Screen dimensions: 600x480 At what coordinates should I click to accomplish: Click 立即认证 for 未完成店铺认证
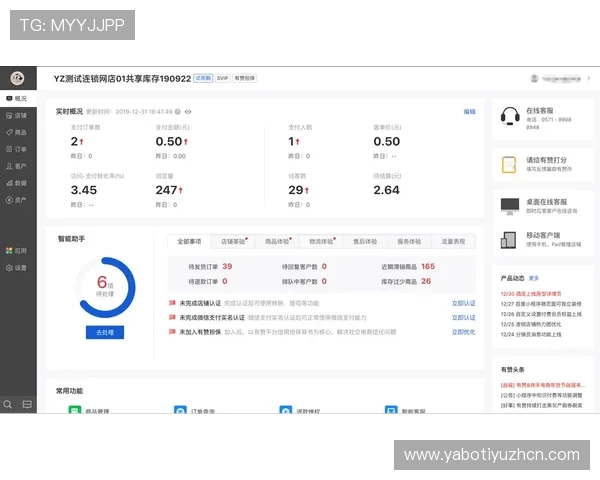(x=463, y=303)
